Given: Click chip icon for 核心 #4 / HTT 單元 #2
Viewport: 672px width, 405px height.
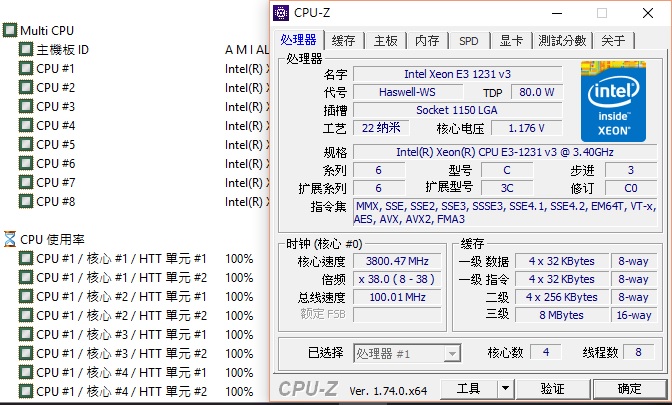Looking at the screenshot, I should point(26,391).
